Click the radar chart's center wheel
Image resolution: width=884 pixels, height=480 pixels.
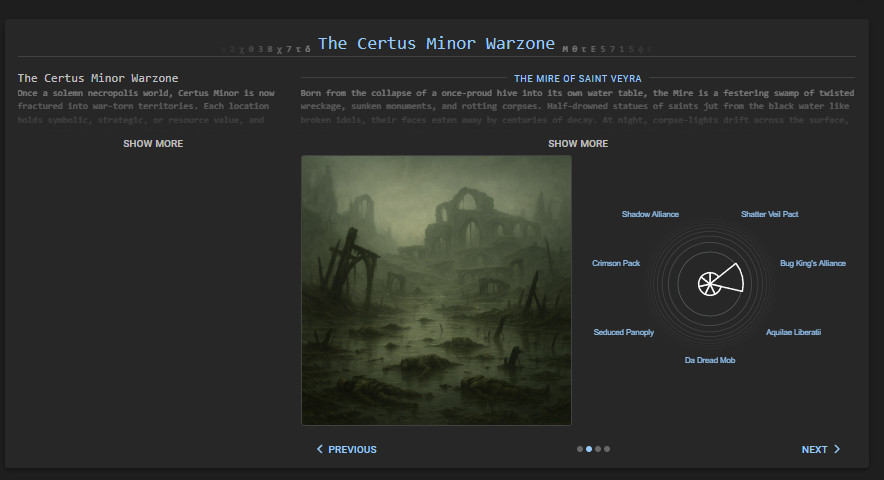pyautogui.click(x=707, y=283)
